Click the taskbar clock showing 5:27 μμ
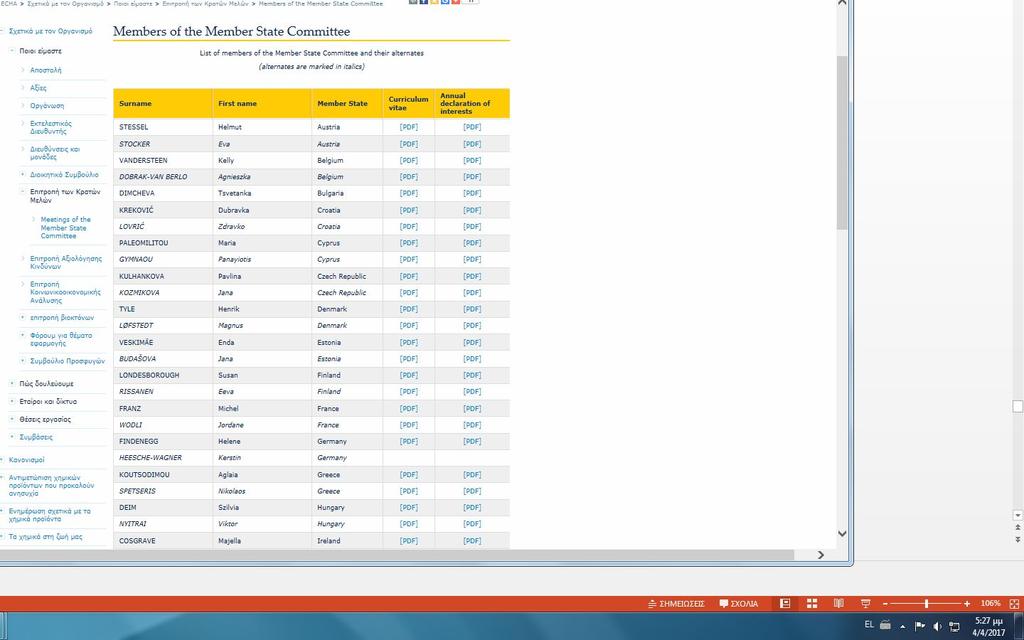1024x640 pixels. [989, 626]
